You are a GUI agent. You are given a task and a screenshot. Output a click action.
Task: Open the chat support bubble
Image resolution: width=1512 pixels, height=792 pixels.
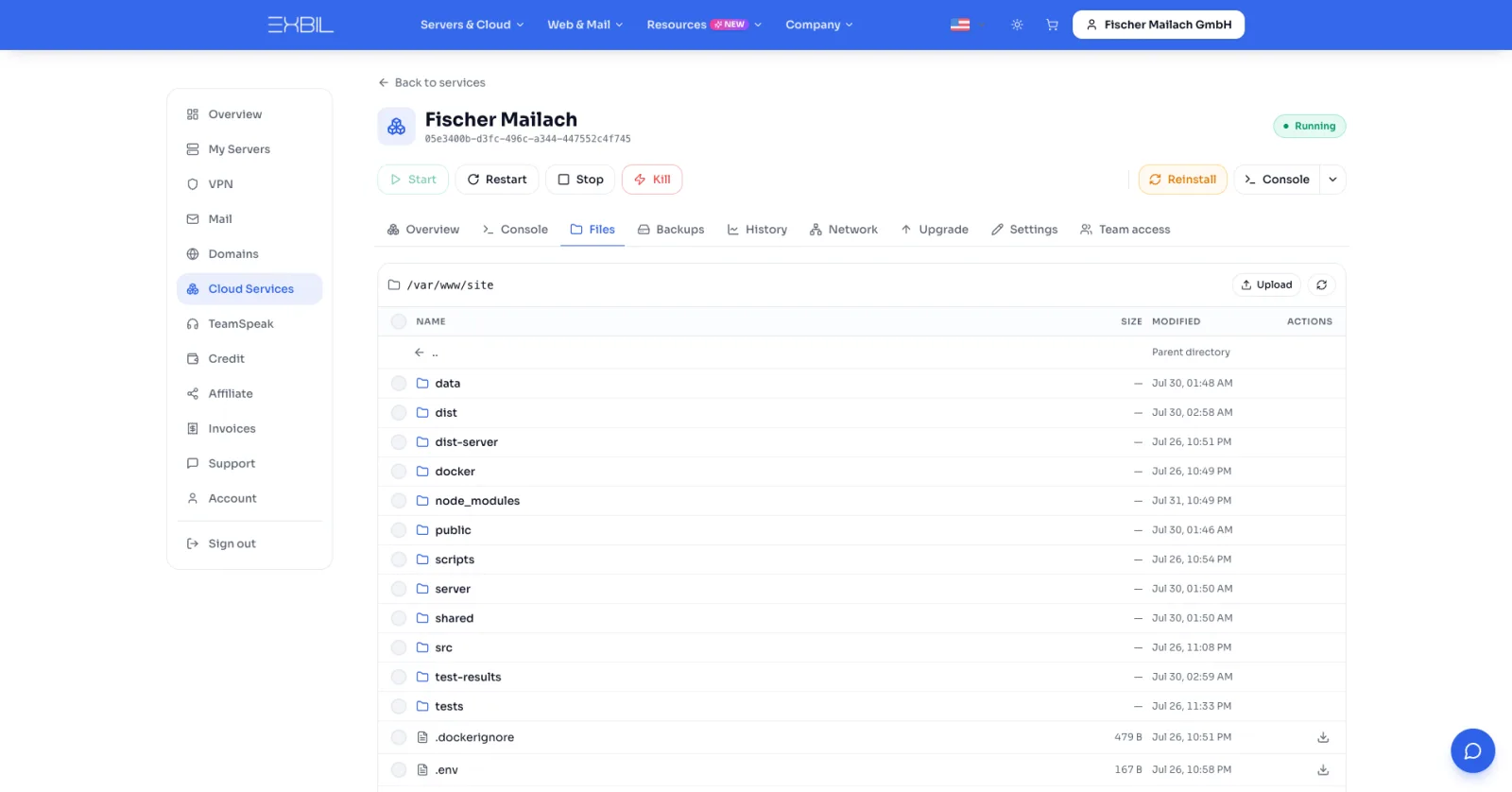click(1472, 751)
